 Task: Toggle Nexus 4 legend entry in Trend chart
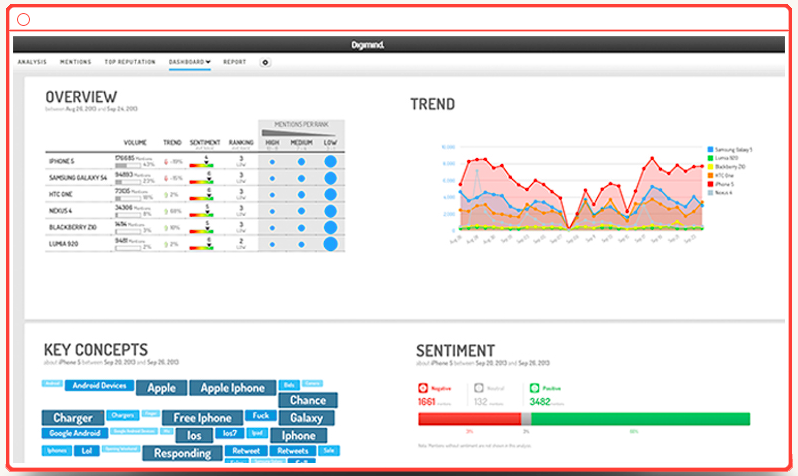[x=720, y=193]
